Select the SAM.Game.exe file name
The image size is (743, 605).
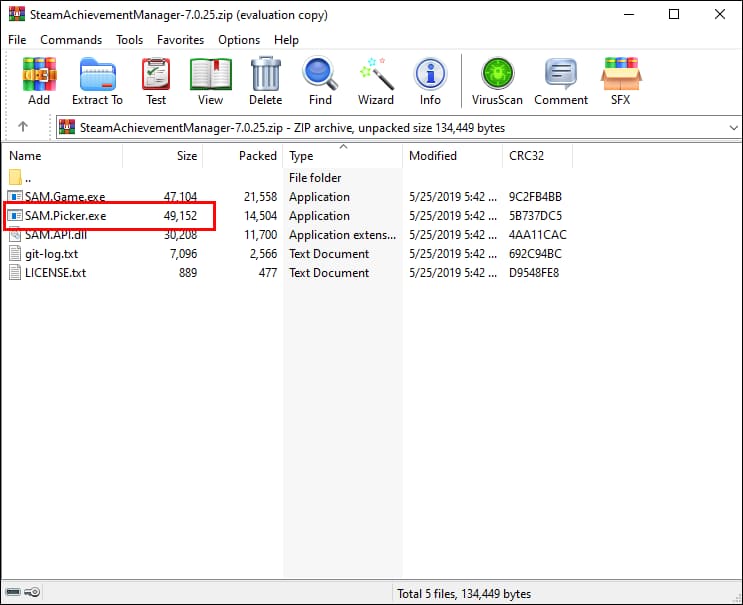pos(65,197)
